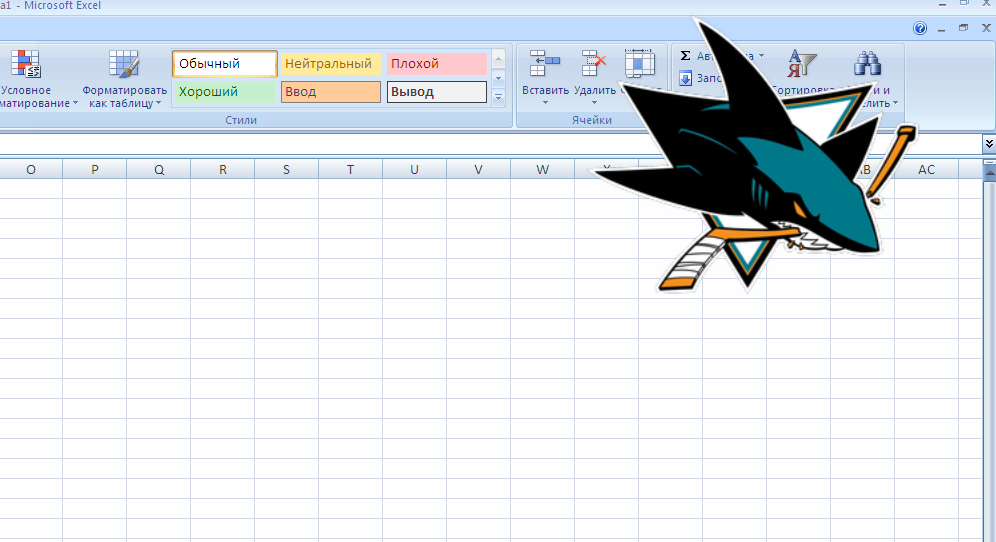Select column T header
This screenshot has width=996, height=542.
coord(351,170)
